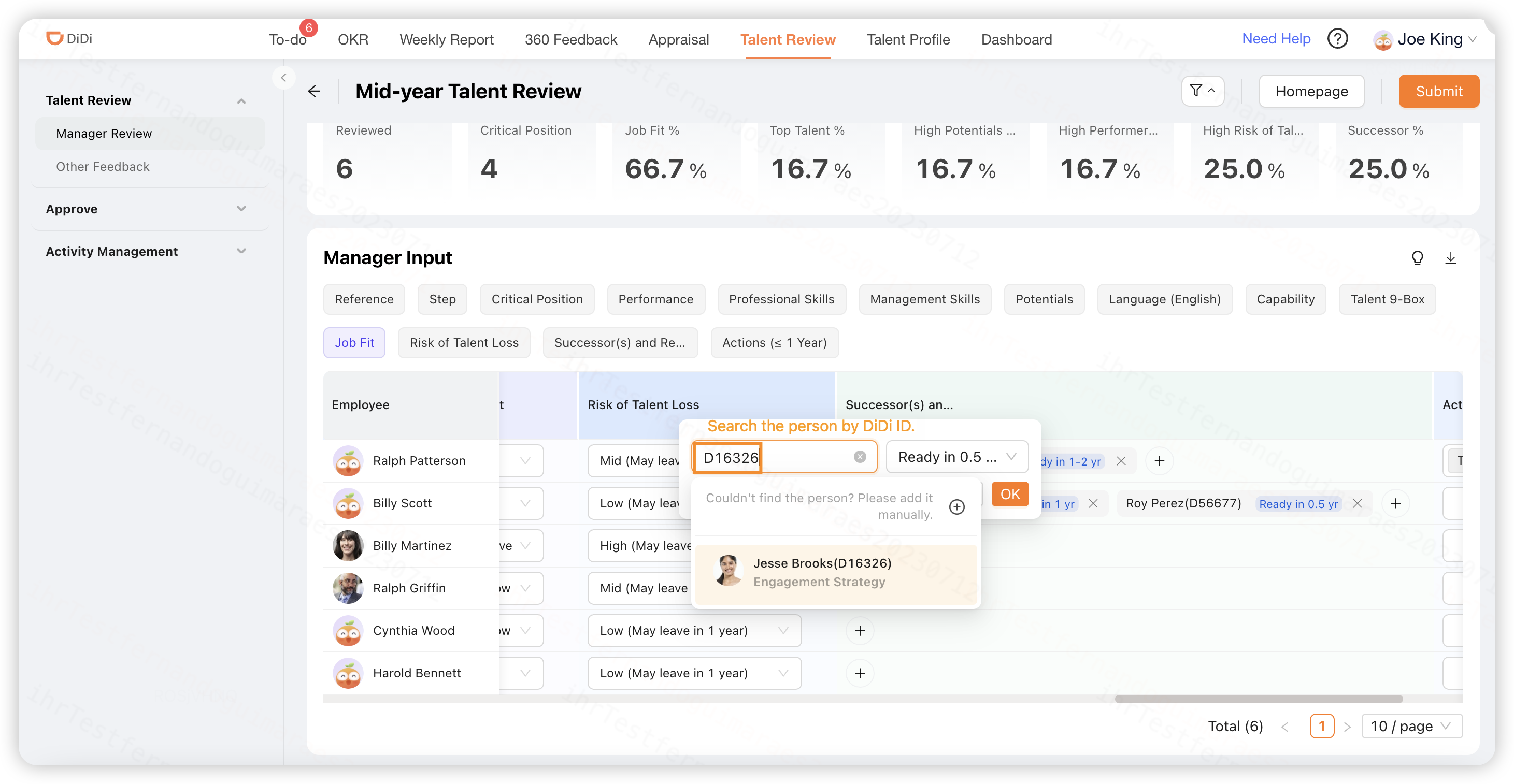Click Joe King user avatar
Screen dimensions: 1514x784
(1382, 40)
